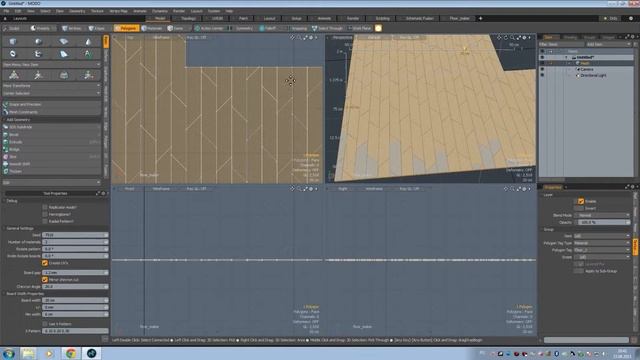
Task: Switch to the Paint layout tab
Action: pos(243,18)
